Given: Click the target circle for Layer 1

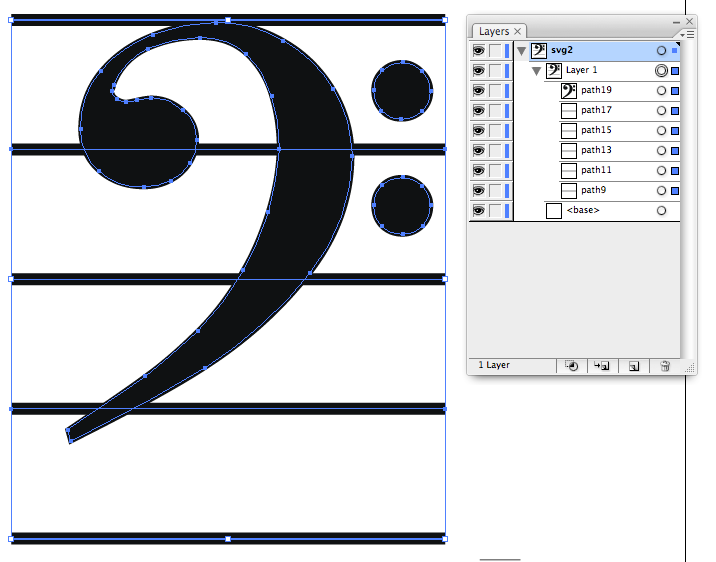Looking at the screenshot, I should point(661,70).
